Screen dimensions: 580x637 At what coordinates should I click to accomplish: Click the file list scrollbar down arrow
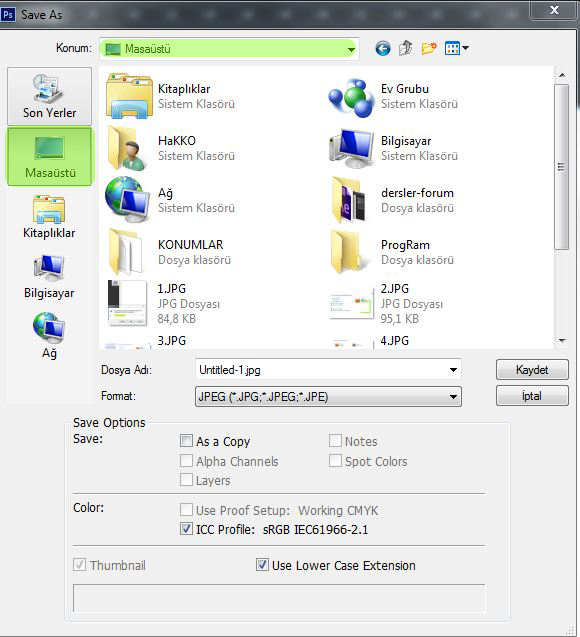pos(562,340)
